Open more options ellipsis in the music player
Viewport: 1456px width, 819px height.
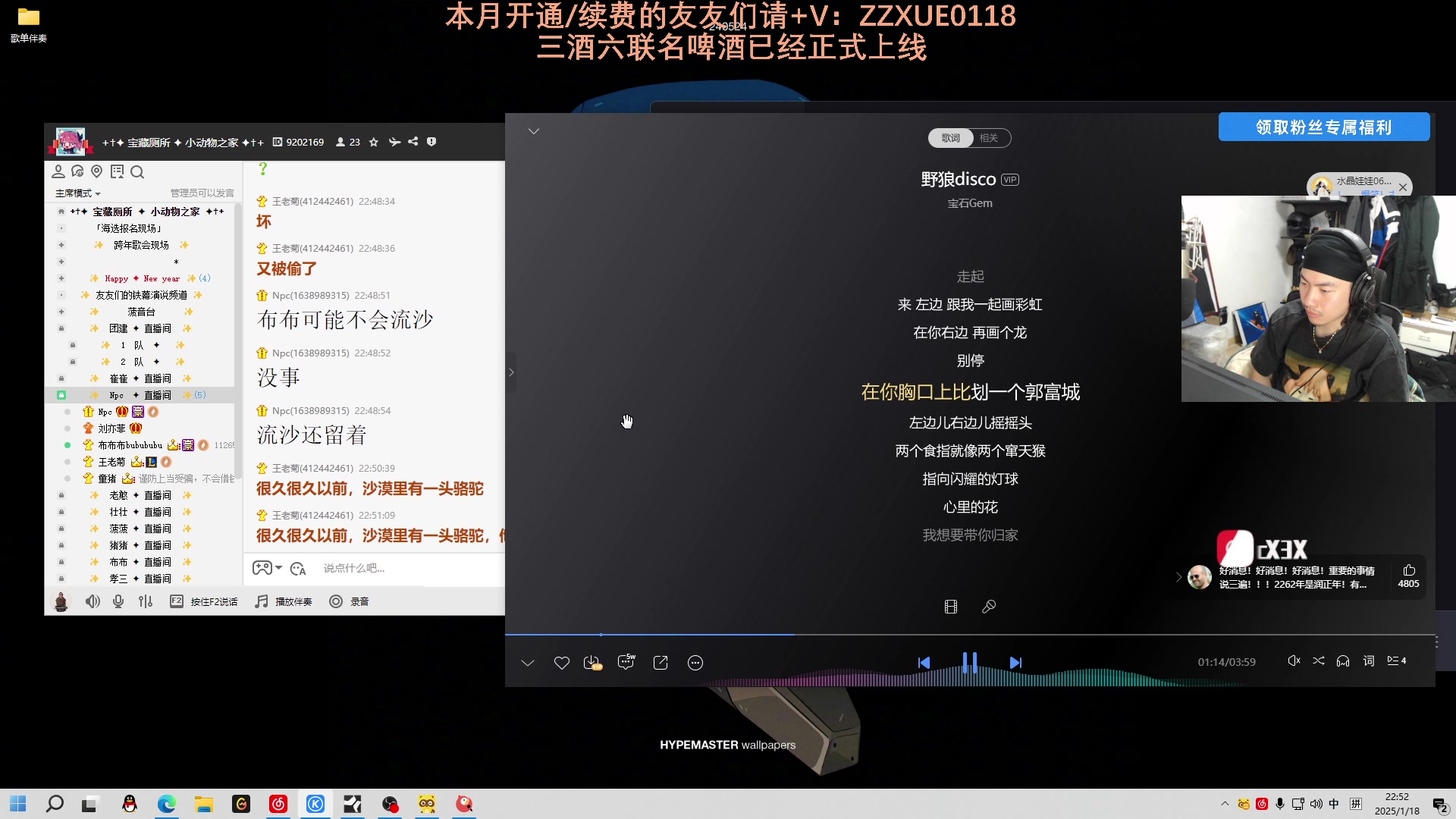695,663
